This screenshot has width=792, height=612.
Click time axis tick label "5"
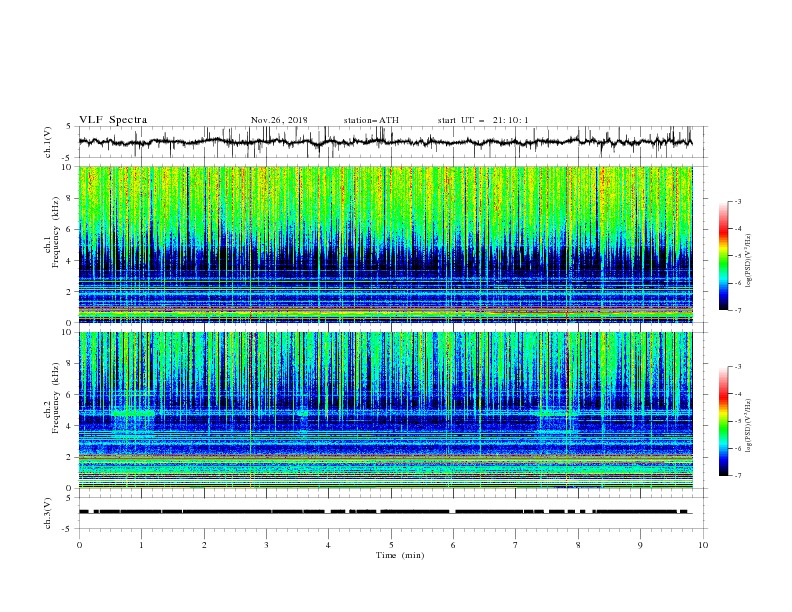click(391, 545)
